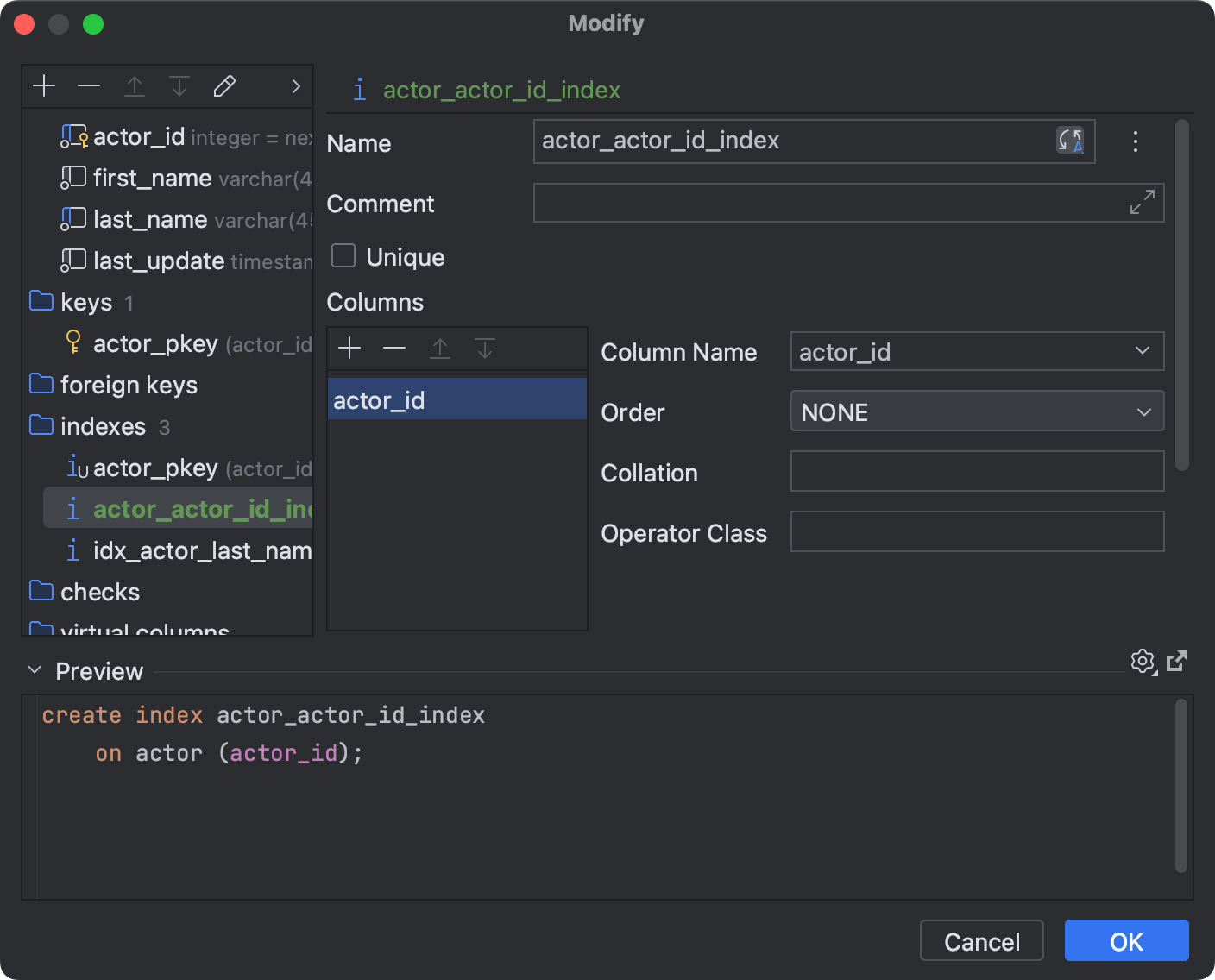Edit source with the pencil toolbar icon
Viewport: 1215px width, 980px height.
coord(224,85)
